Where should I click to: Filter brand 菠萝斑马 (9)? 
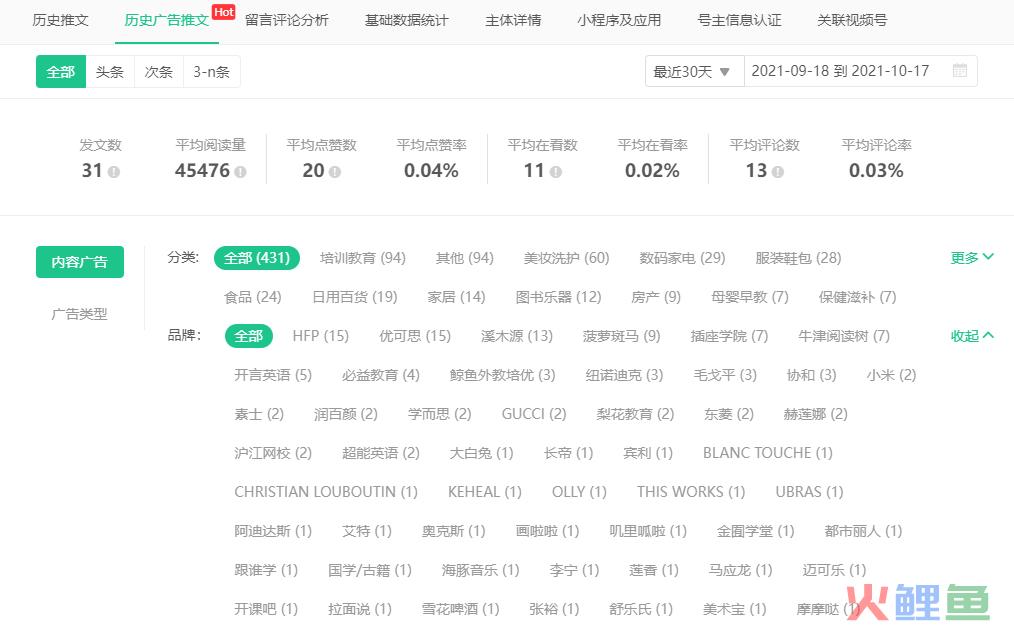[621, 336]
